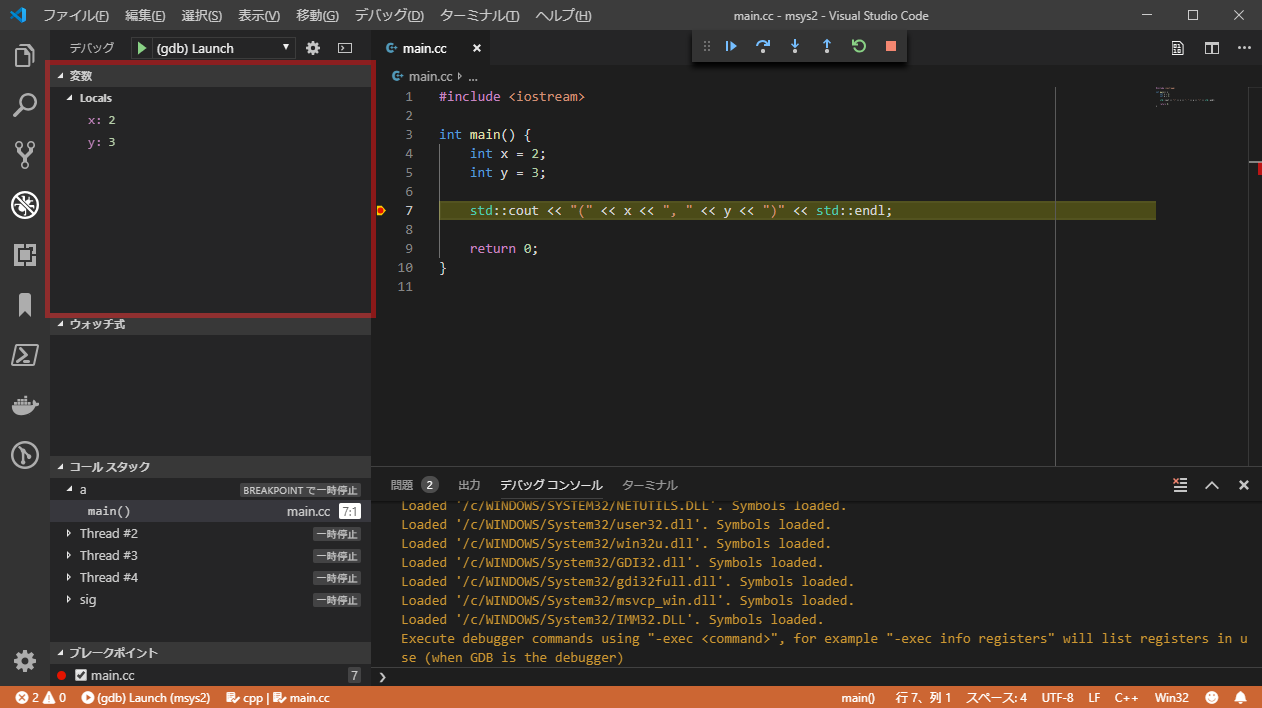Switch to the ターミナル panel tab
This screenshot has height=708, width=1262.
click(650, 485)
